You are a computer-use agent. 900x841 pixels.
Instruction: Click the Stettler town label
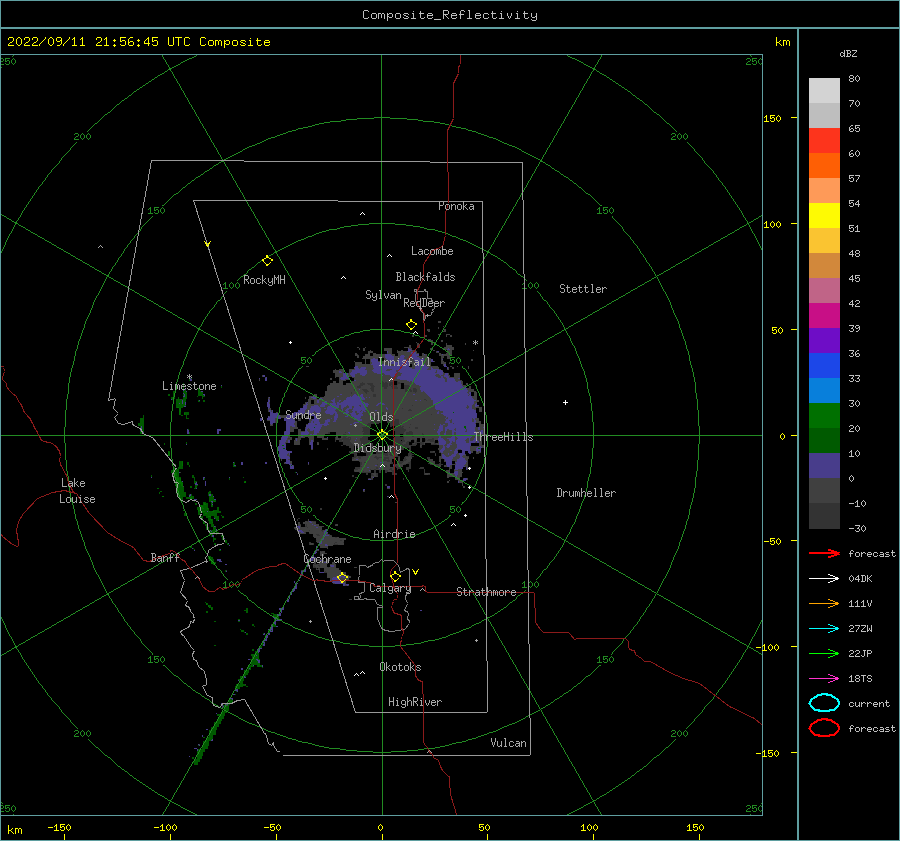[583, 289]
